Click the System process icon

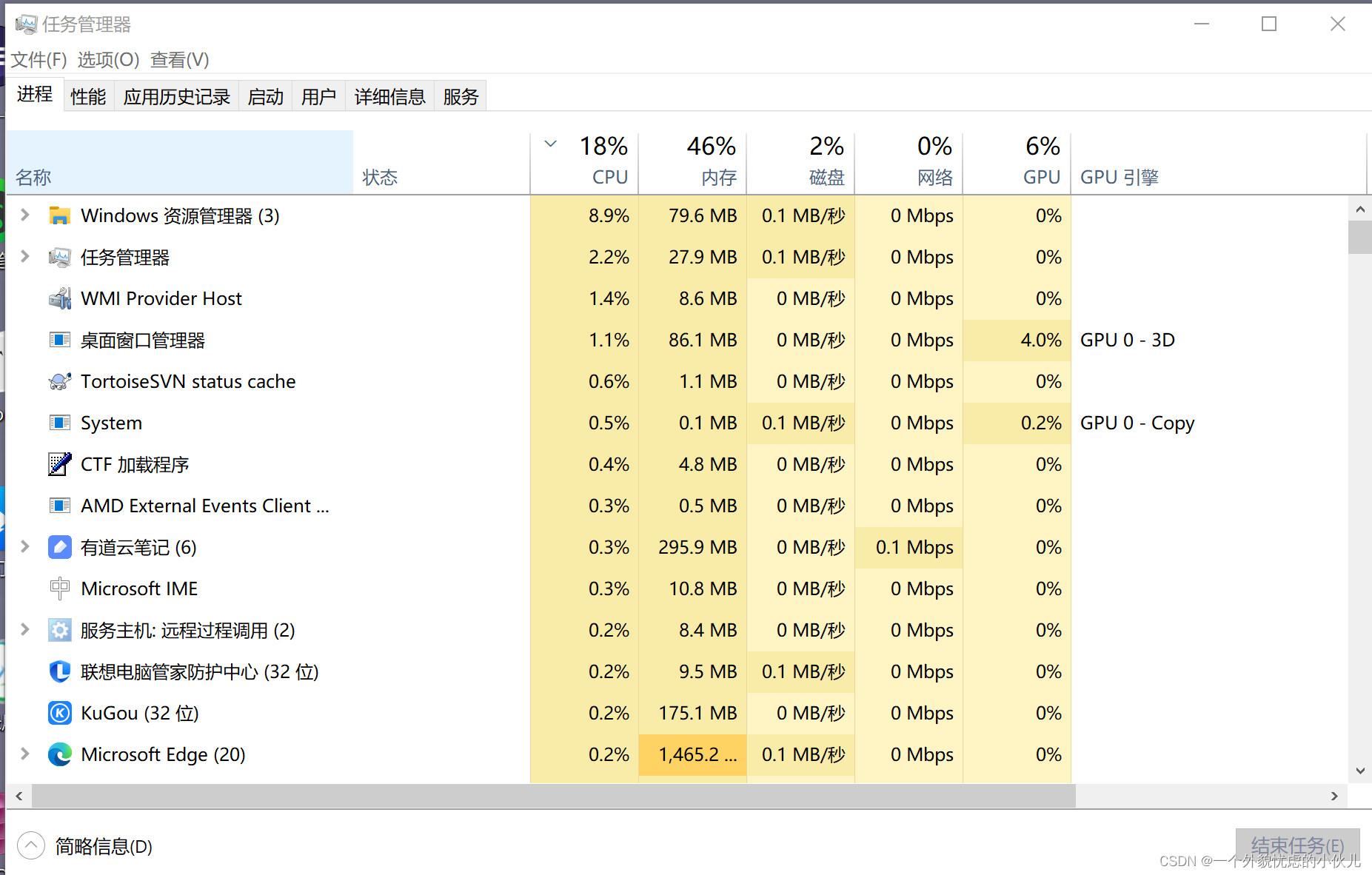coord(59,423)
